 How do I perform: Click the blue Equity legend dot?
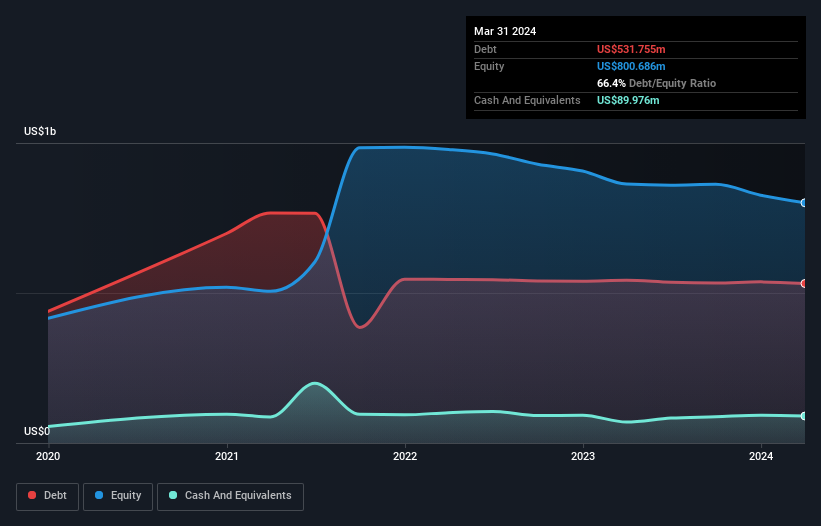pos(98,495)
